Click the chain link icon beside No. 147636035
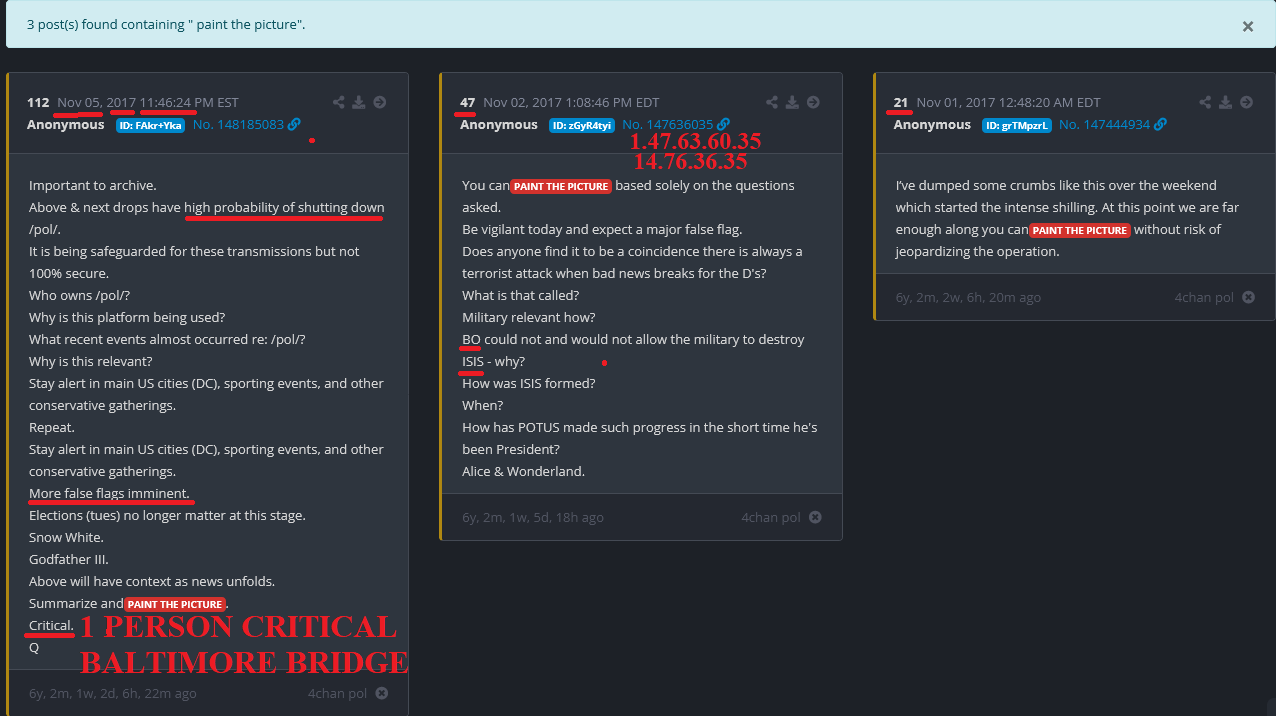 click(x=723, y=125)
